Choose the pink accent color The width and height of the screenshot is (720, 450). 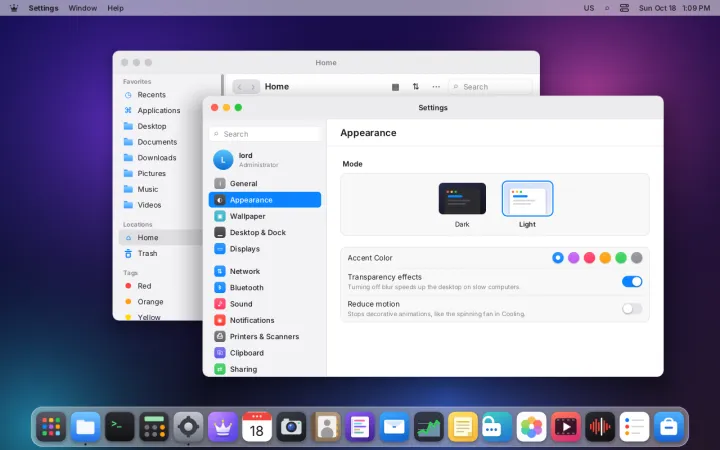[589, 258]
